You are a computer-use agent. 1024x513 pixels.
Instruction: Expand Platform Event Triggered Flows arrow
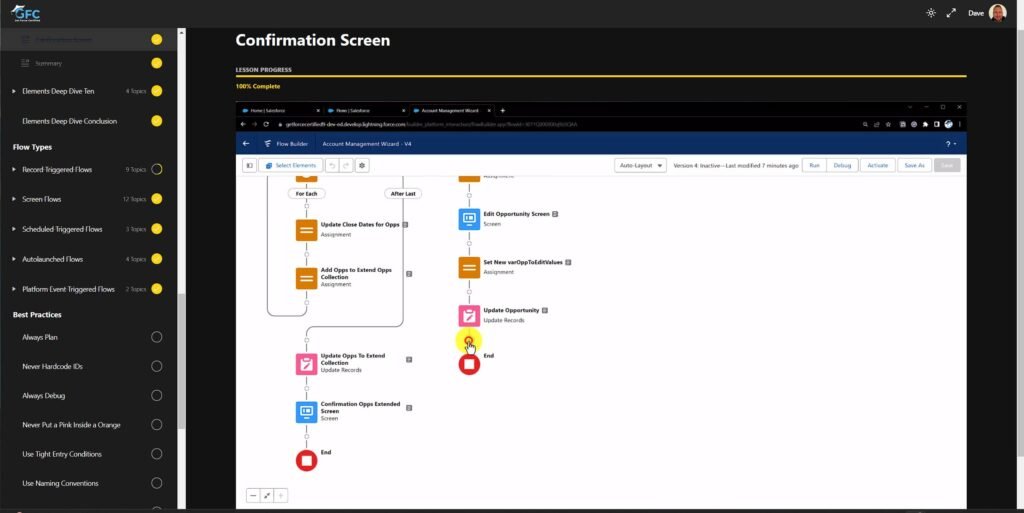tap(14, 289)
